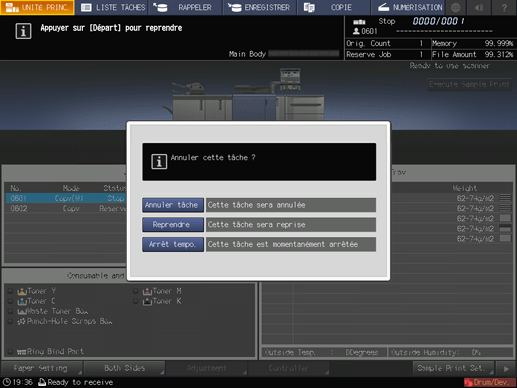This screenshot has width=517, height=388.
Task: Click the Waste Toner Box icon
Action: [x=22, y=312]
